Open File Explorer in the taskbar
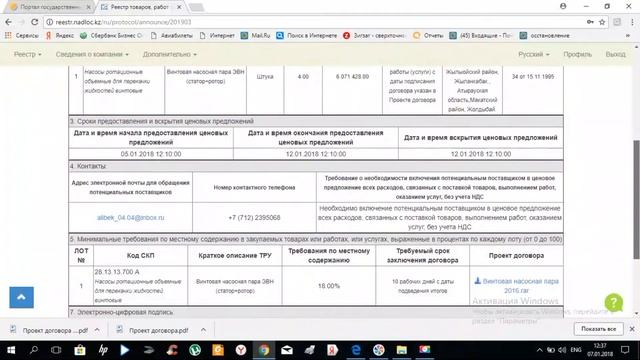Screen dimensions: 640x360 402,350
